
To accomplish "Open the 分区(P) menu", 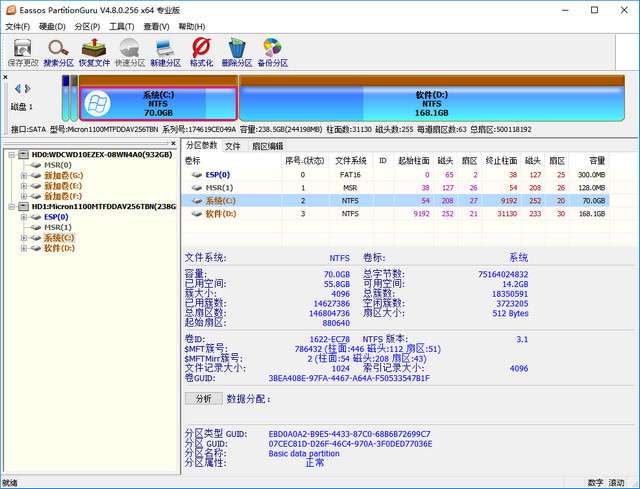I will point(87,27).
